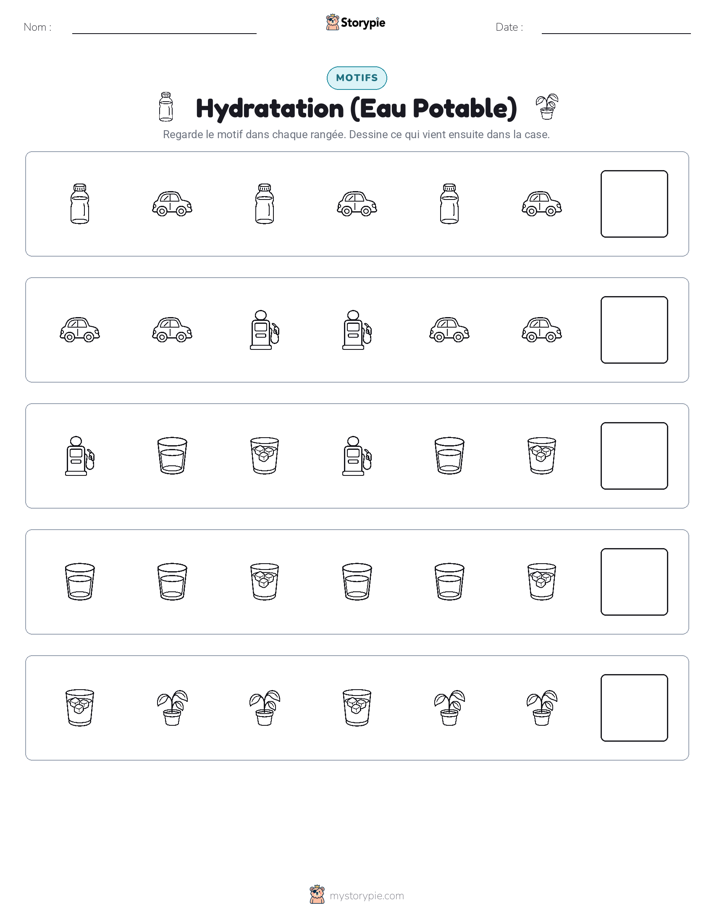Viewport: 714px width, 924px height.
Task: Click the first water glass in row four
Action: [x=80, y=582]
